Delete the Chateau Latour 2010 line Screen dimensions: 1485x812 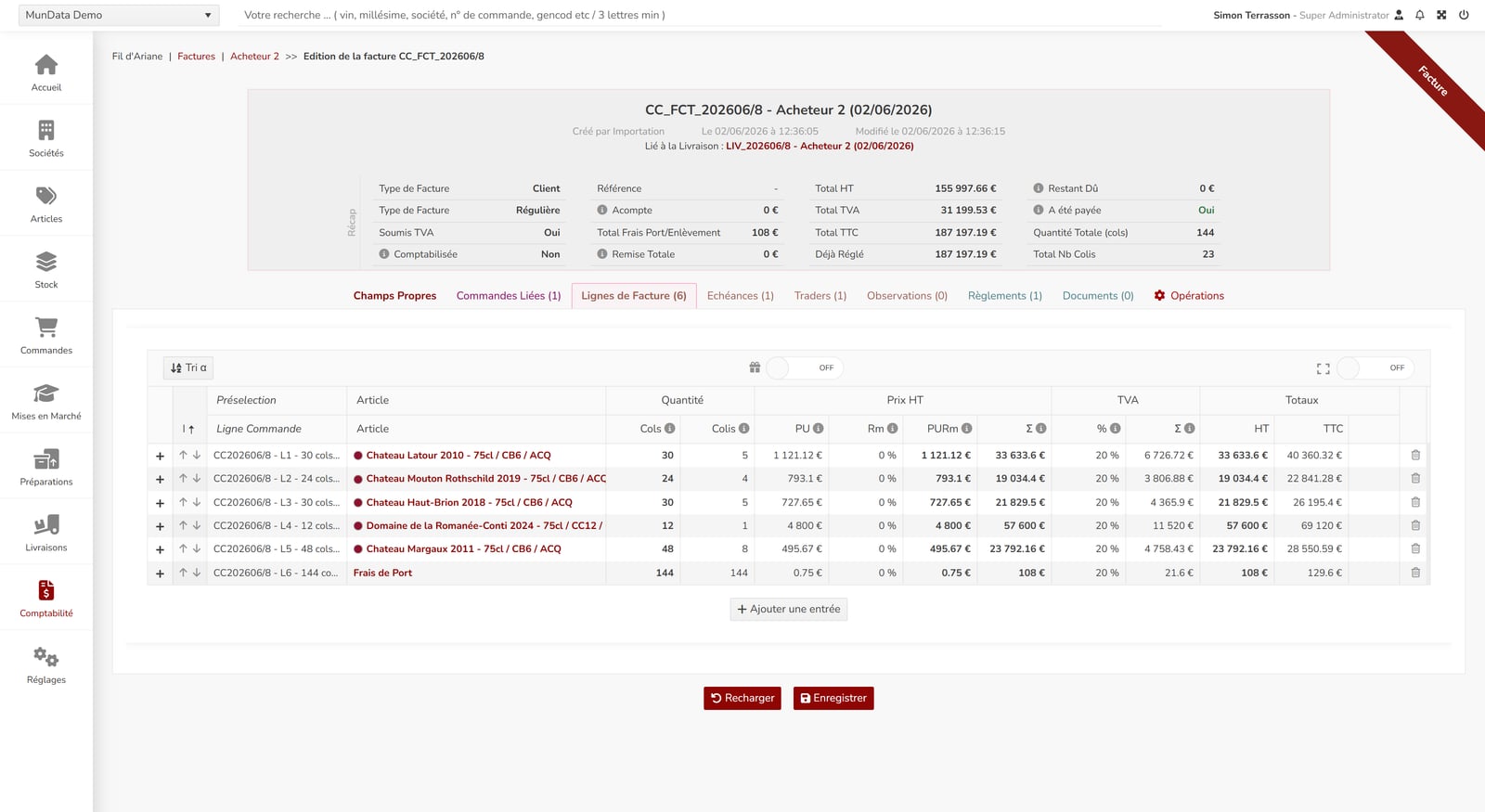1415,456
